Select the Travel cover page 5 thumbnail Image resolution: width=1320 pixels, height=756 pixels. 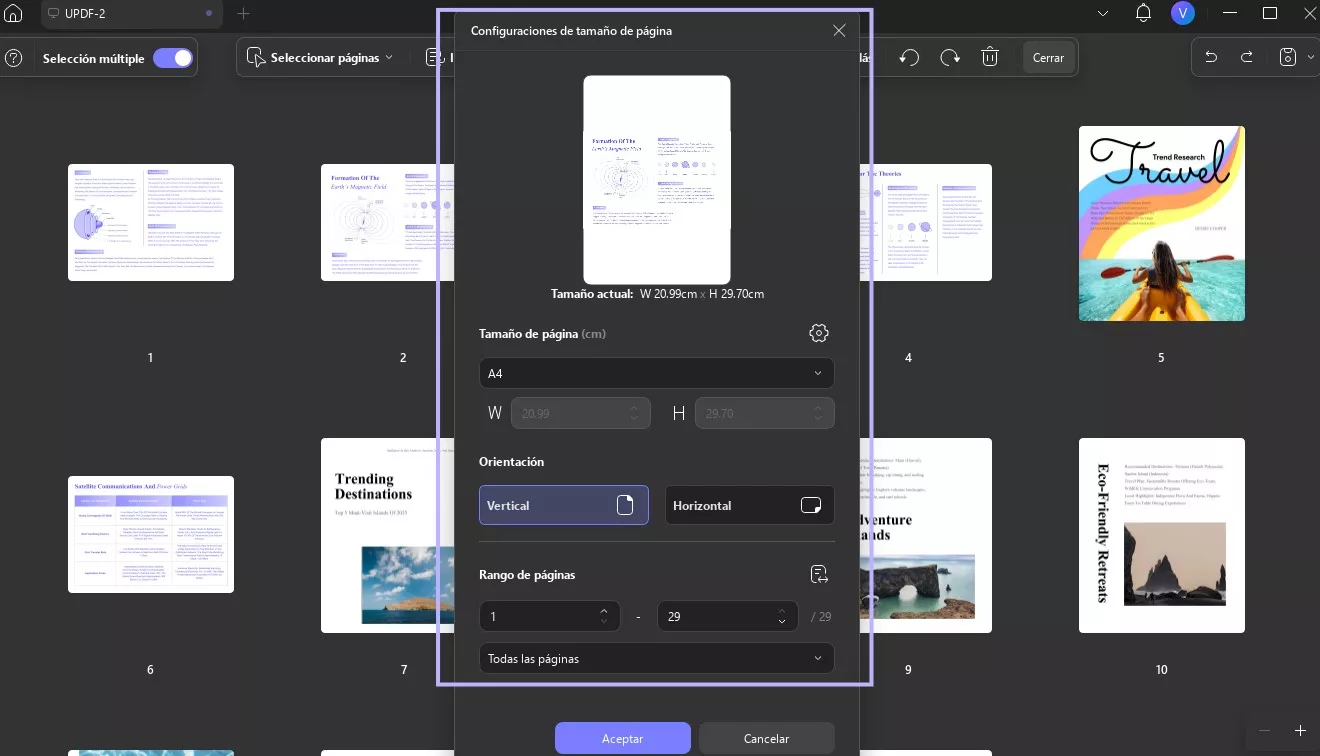[1162, 223]
